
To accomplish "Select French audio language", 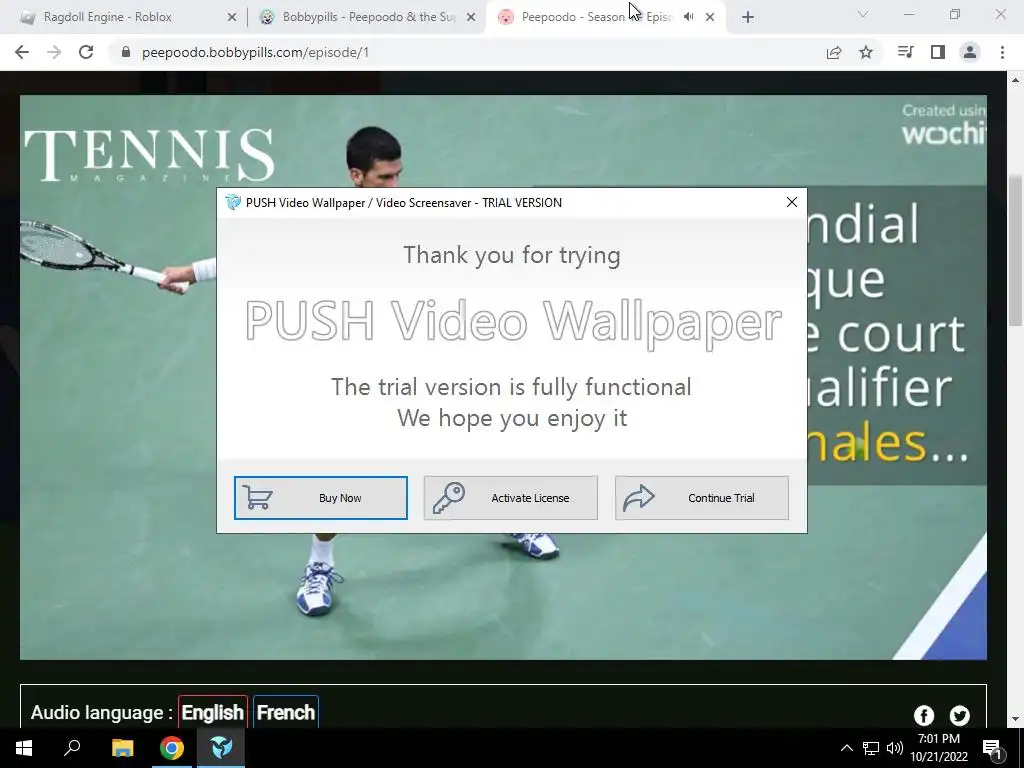I will coord(285,712).
